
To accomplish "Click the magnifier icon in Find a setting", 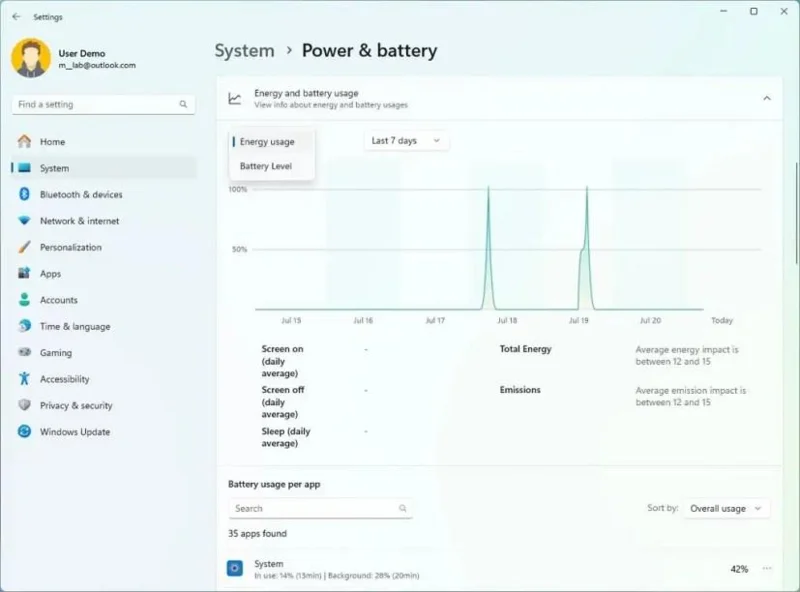I will coord(183,104).
